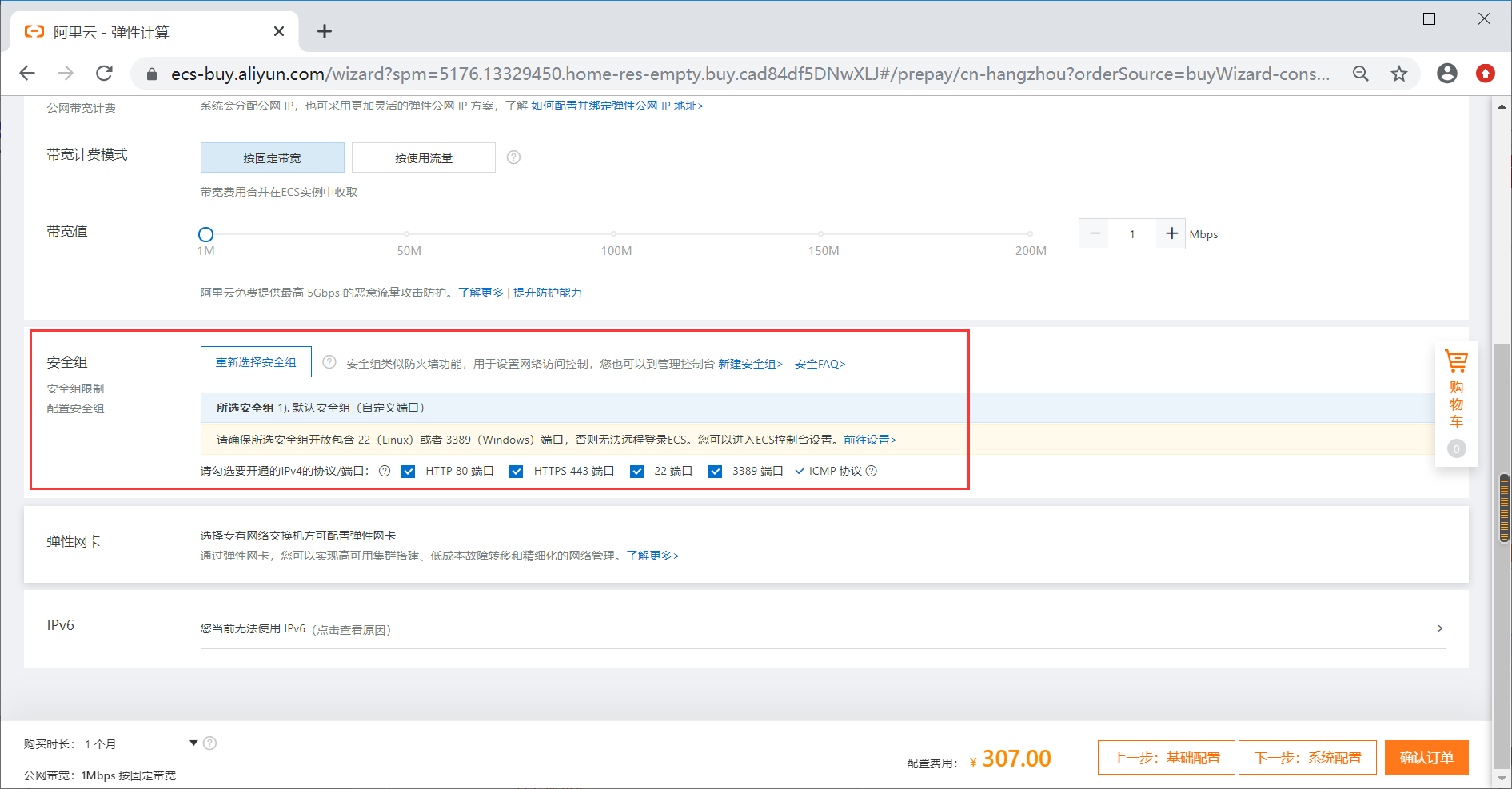Toggle HTTPS 443 端口 checkbox

(x=517, y=472)
